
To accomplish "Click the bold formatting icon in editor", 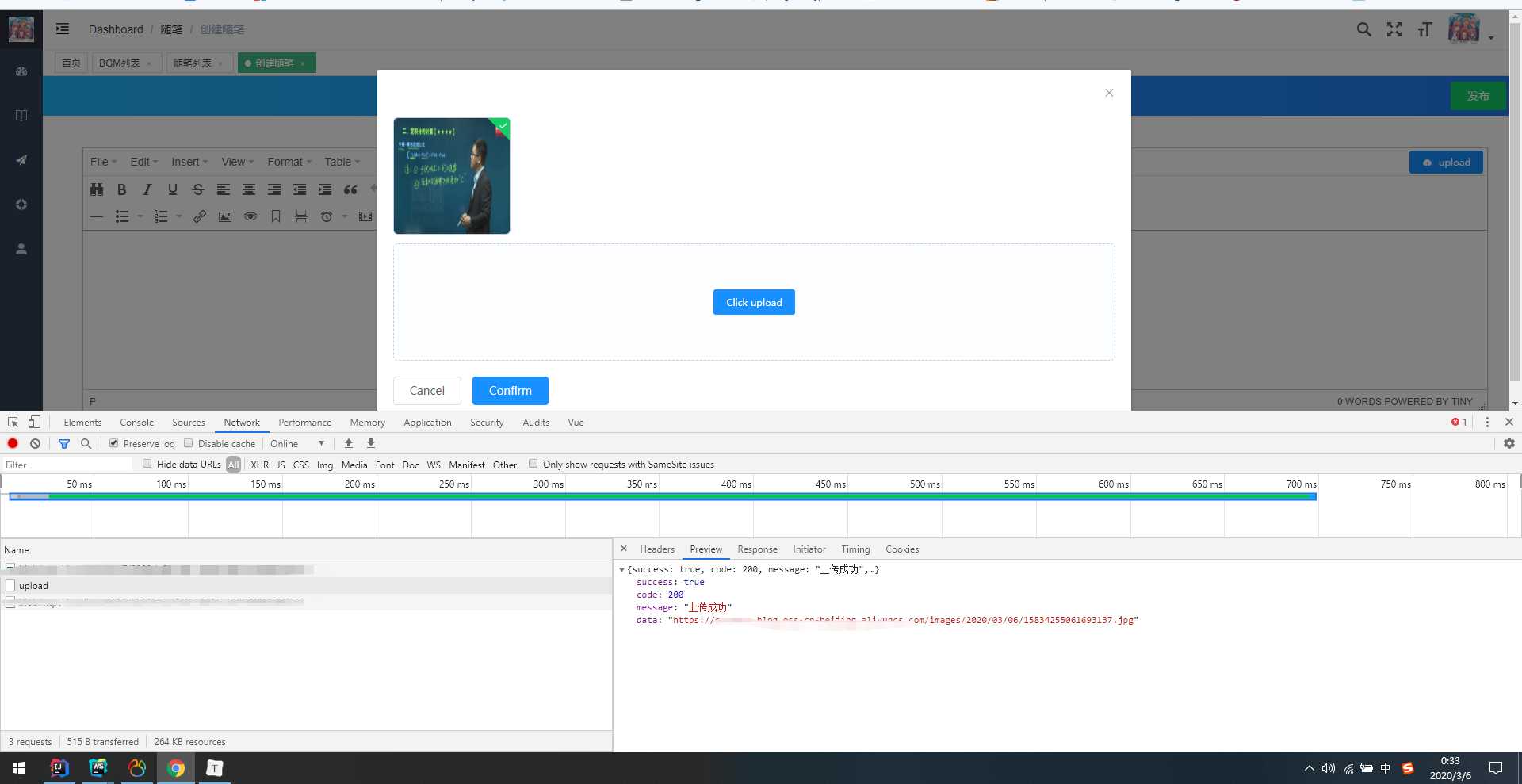I will [121, 189].
